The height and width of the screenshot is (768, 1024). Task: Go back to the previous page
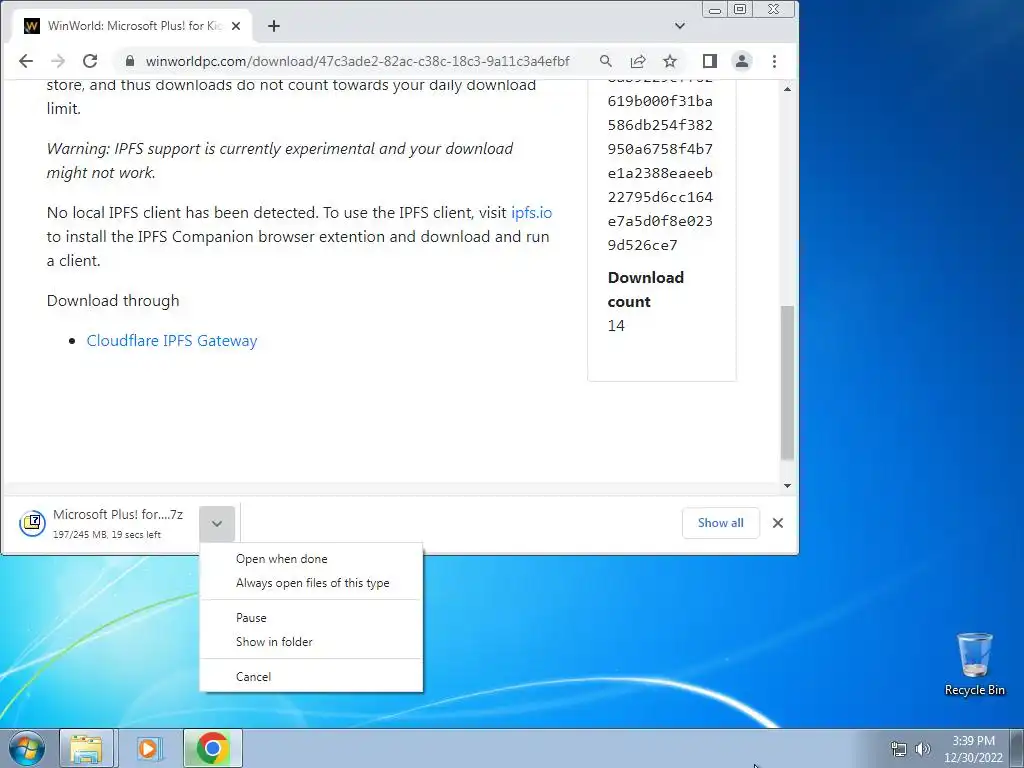pyautogui.click(x=25, y=61)
